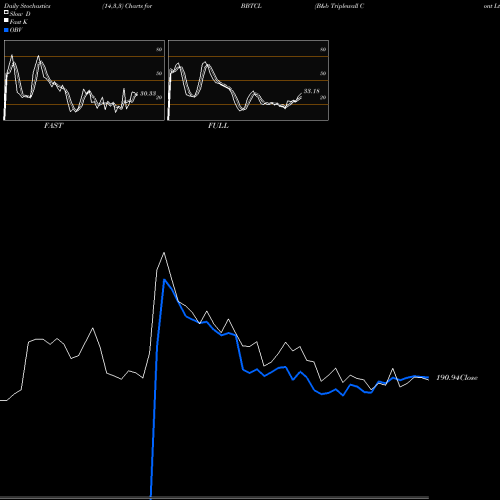This screenshot has height=500, width=500.
Task: Click the Daily Stochastics heading text
Action: click(x=27, y=6)
